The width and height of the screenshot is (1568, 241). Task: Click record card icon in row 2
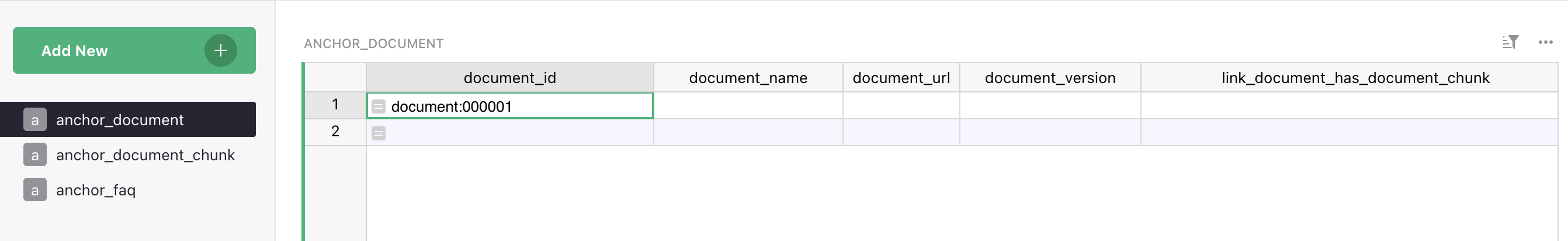(379, 133)
